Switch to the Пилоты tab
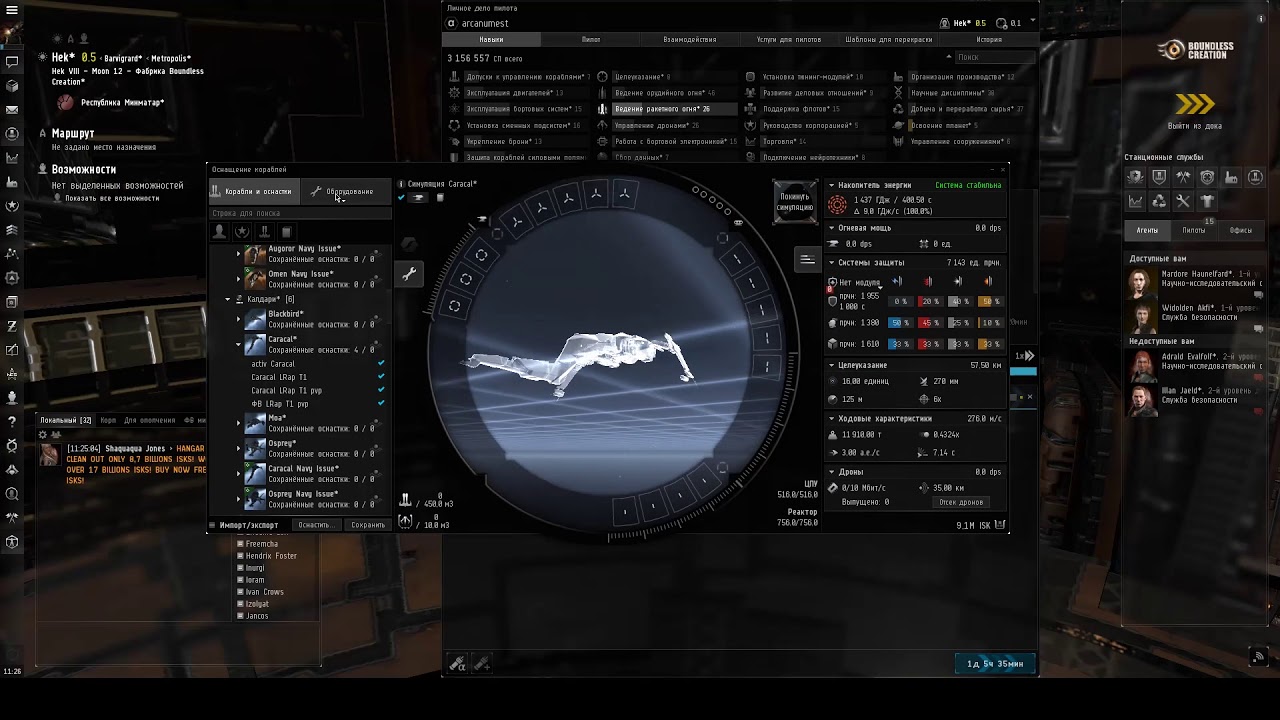Screen dimensions: 1280x720 (1194, 230)
